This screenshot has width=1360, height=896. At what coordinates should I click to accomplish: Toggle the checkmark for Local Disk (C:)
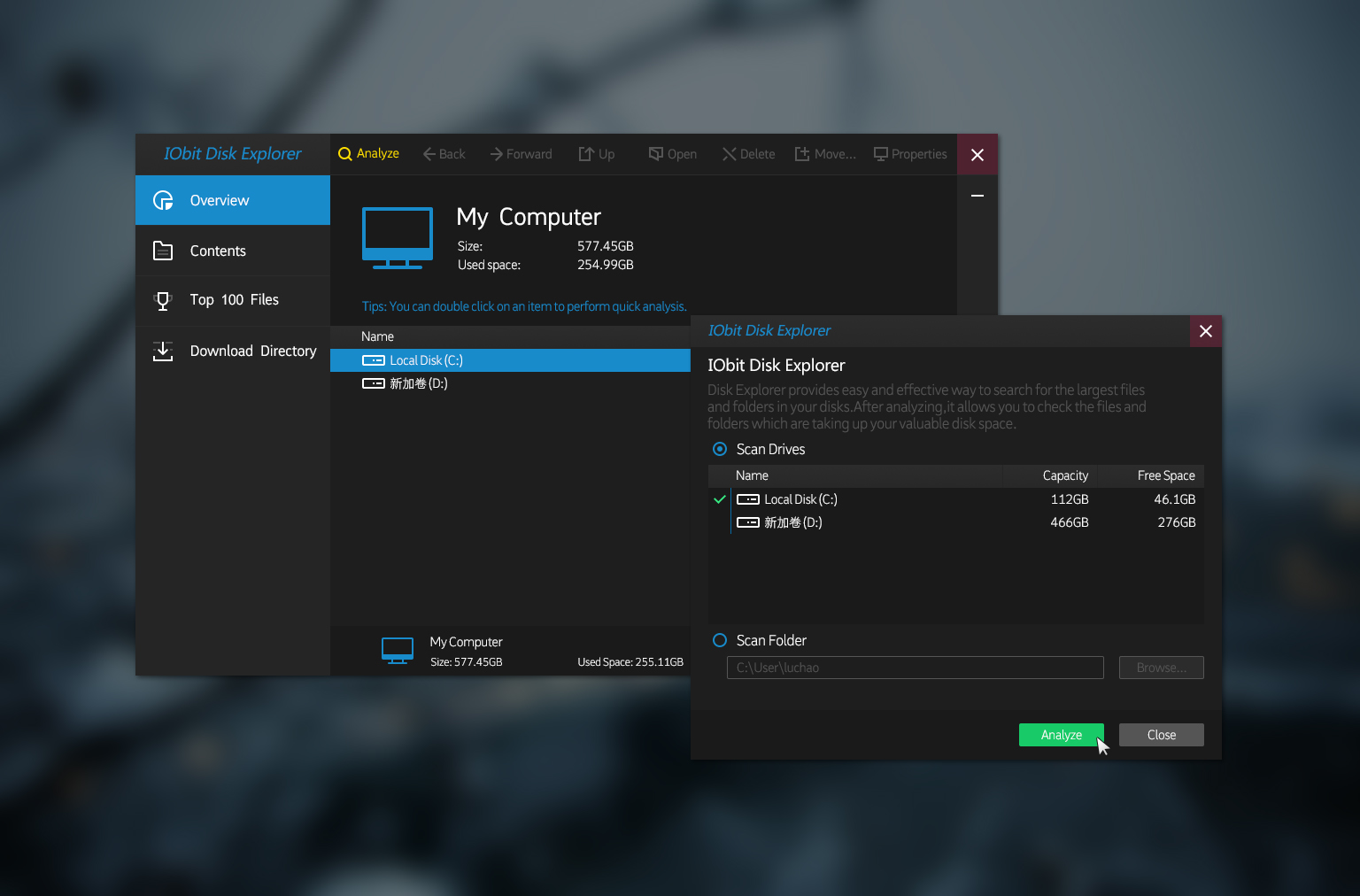click(x=720, y=499)
